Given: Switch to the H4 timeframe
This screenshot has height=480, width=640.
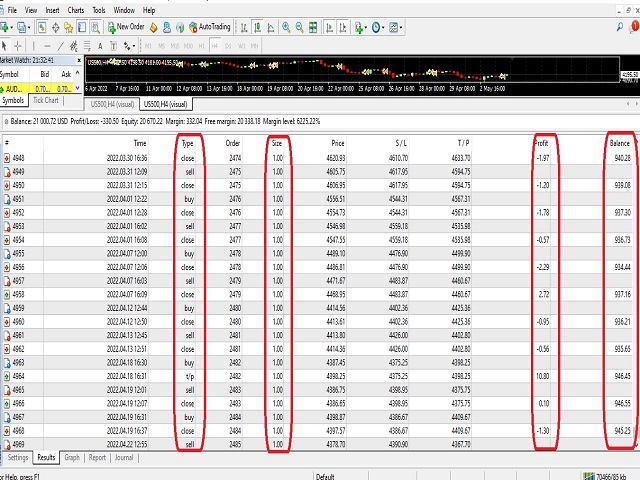Looking at the screenshot, I should [x=215, y=46].
